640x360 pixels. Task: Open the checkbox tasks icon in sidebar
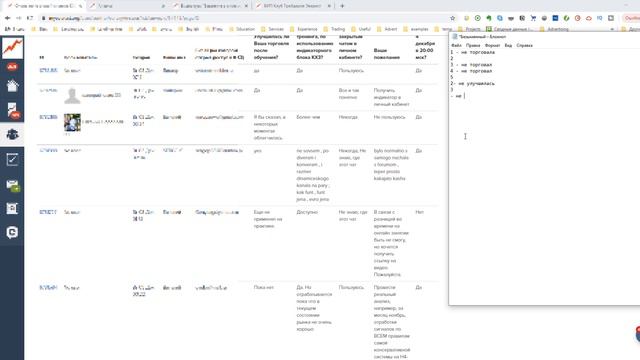coord(12,159)
